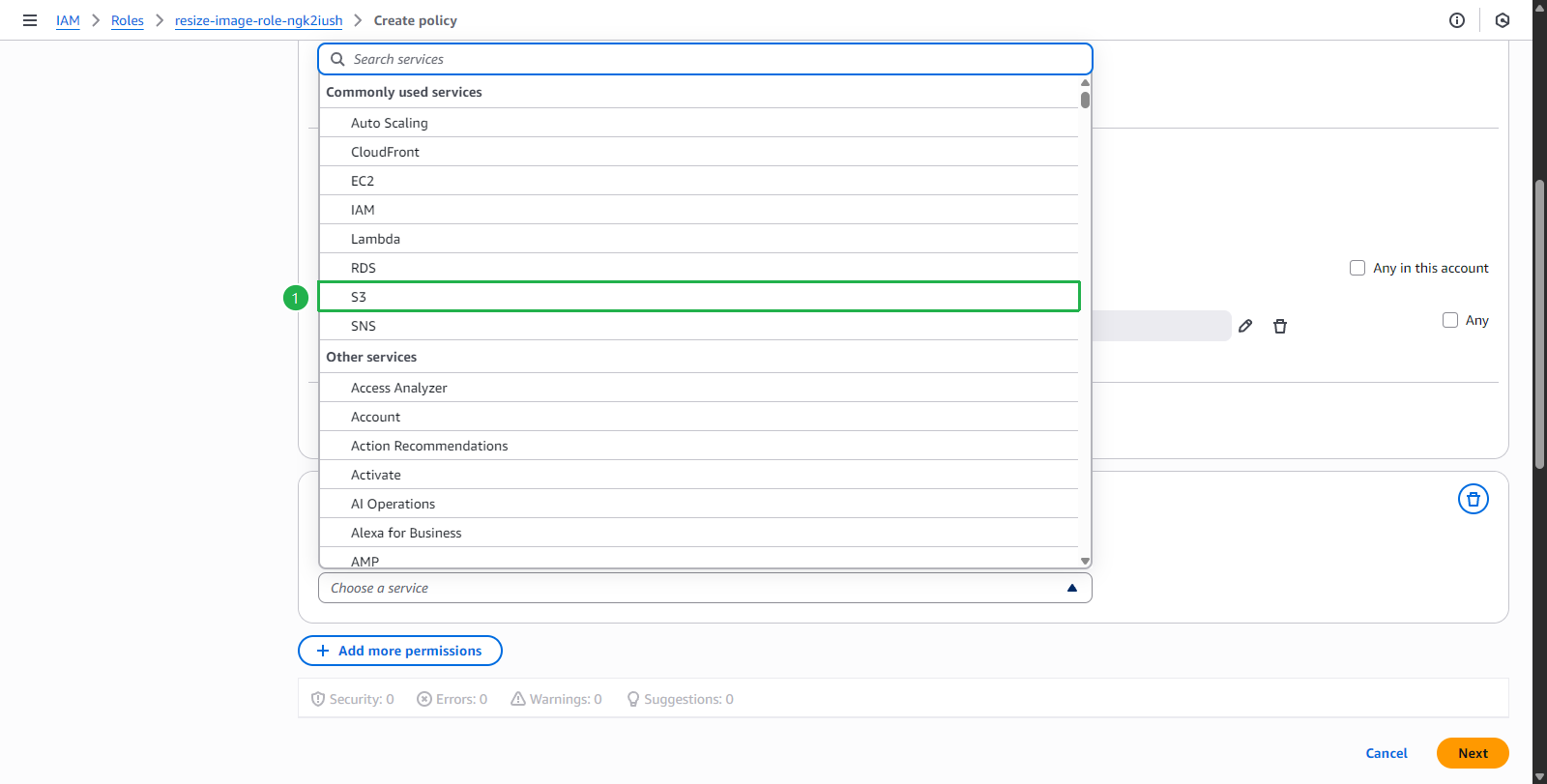This screenshot has height=784, width=1547.
Task: Delete the resource with trash icon
Action: pos(1280,326)
